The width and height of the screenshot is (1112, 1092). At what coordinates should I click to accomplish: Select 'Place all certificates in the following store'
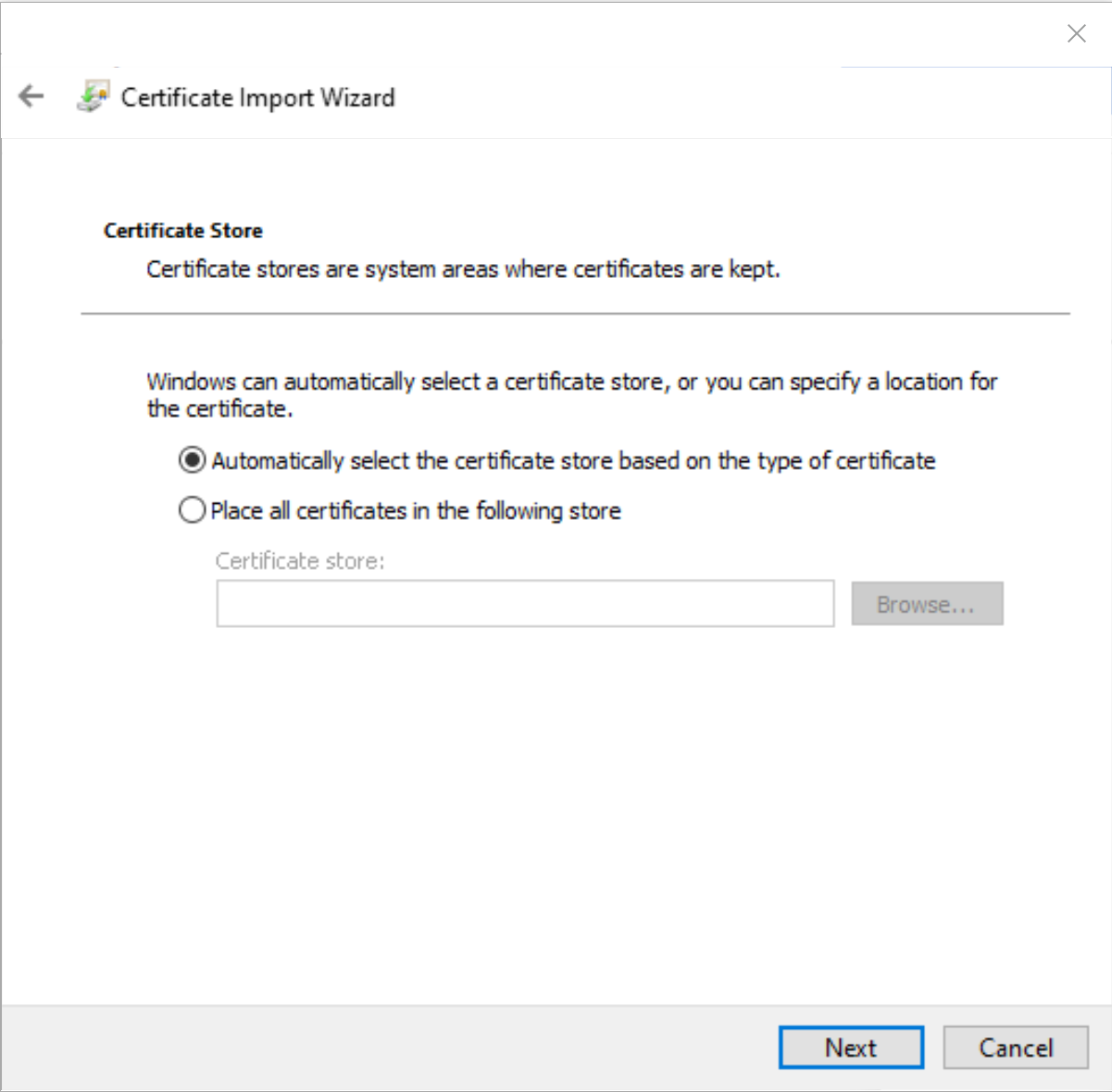click(190, 510)
